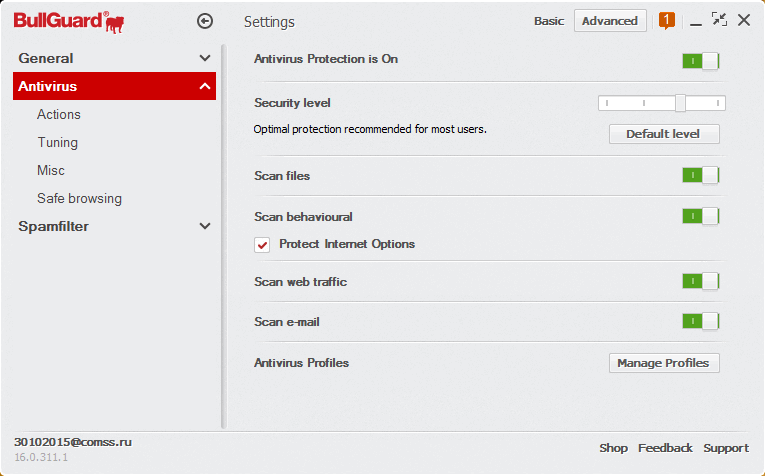Toggle the Scan behavioural switch

tap(701, 216)
